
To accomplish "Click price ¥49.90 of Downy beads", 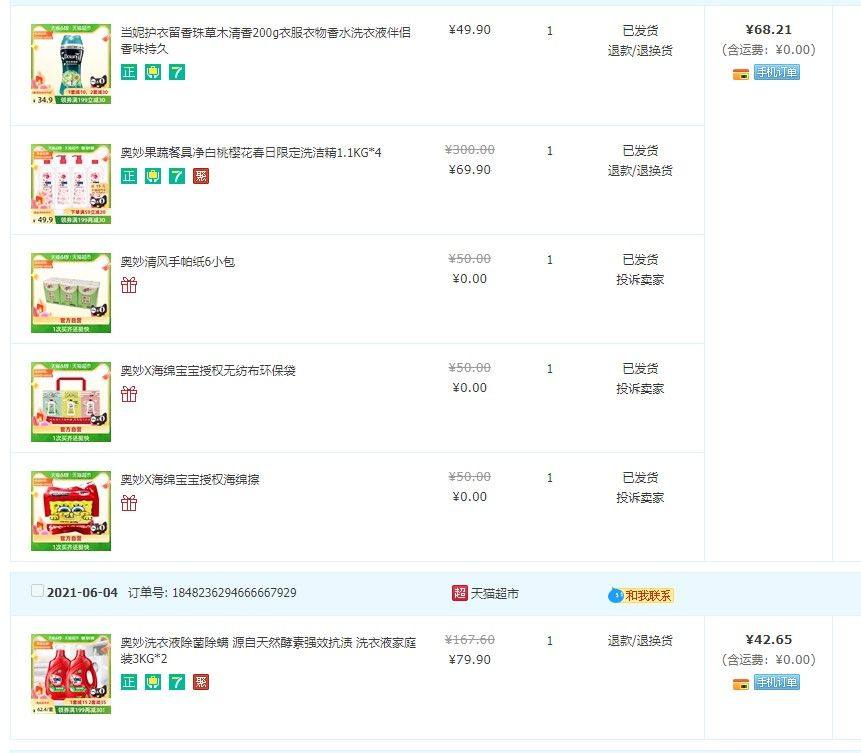I will click(469, 30).
